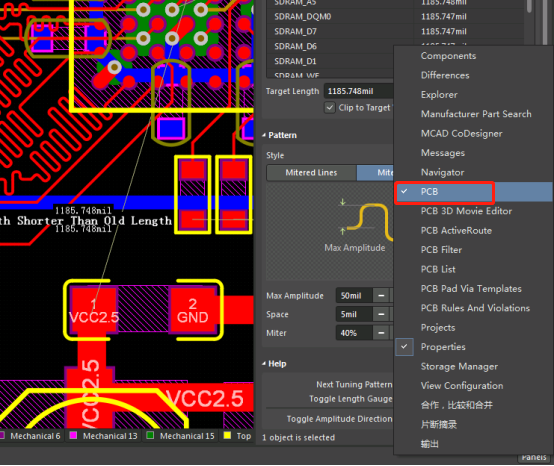This screenshot has height=466, width=554.
Task: Click the Miter percentage field
Action: point(354,333)
